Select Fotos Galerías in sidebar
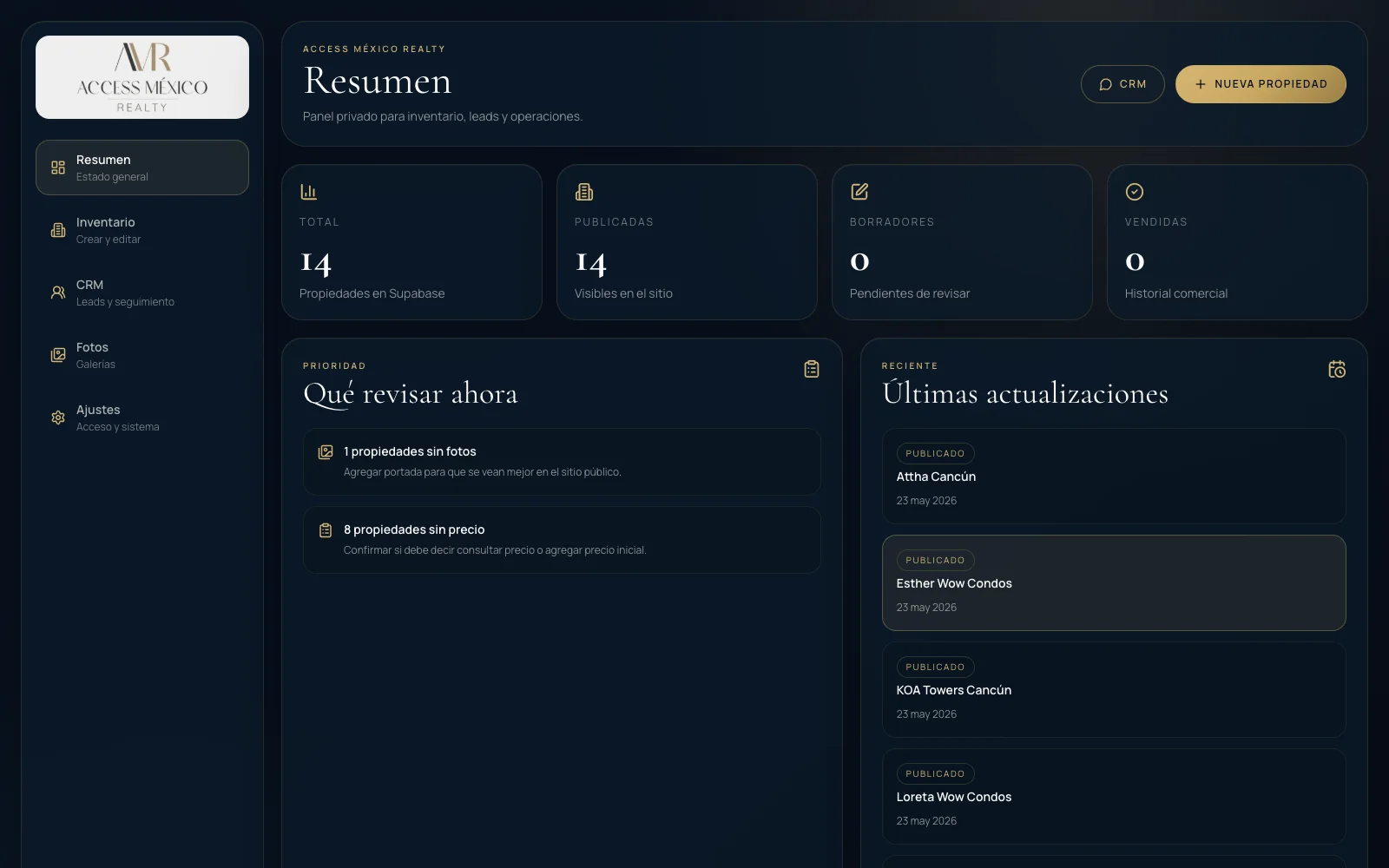This screenshot has height=868, width=1389. pos(142,355)
